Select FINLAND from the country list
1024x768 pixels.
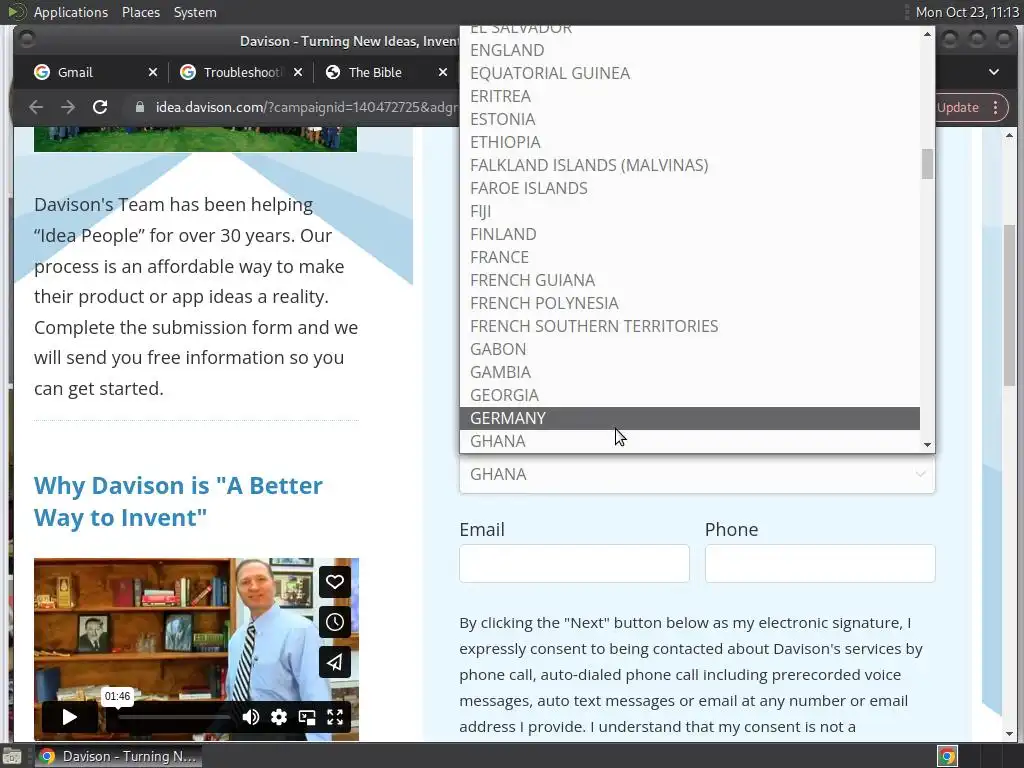690,234
